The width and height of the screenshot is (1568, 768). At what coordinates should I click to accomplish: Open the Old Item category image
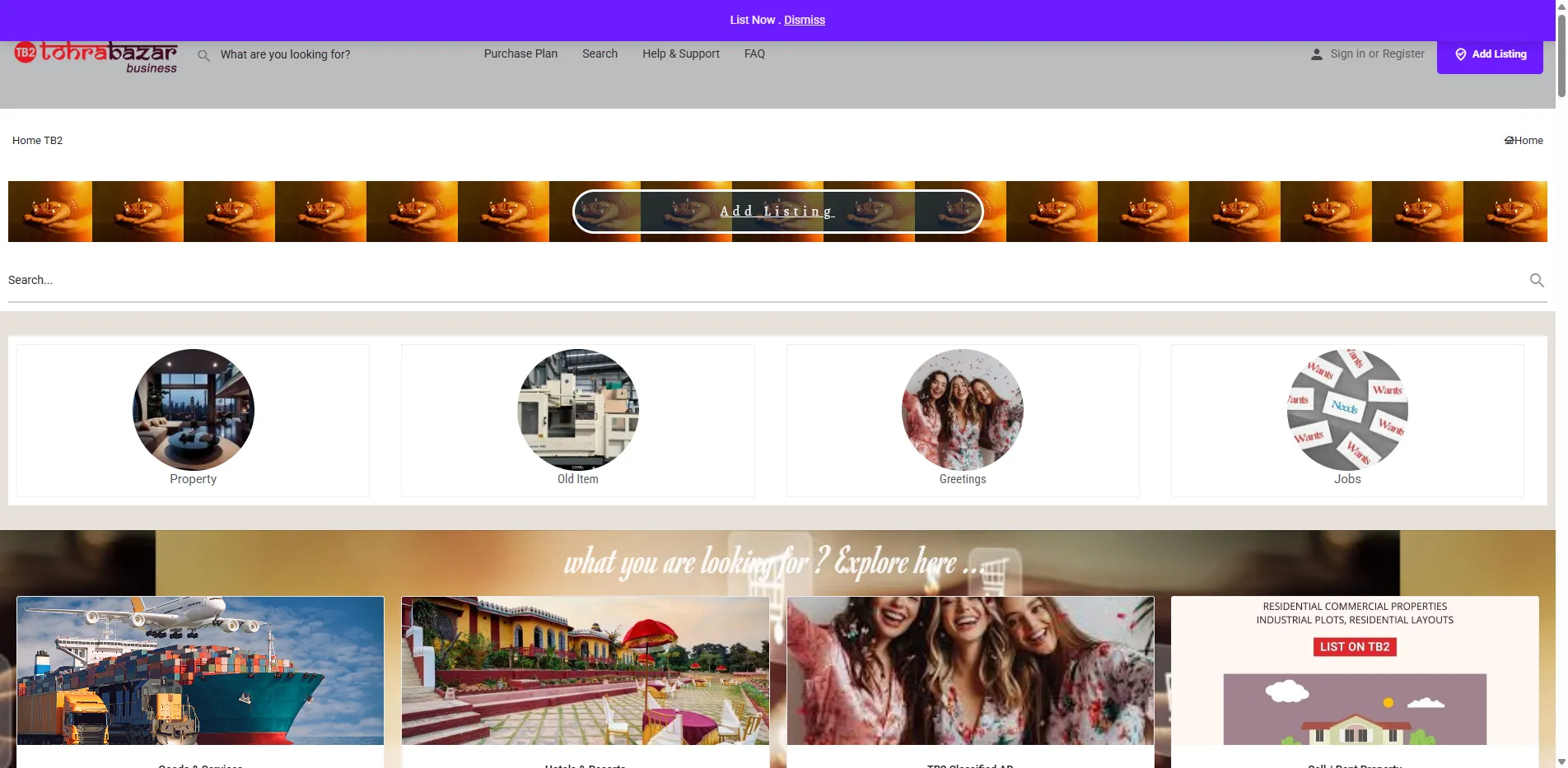point(578,409)
